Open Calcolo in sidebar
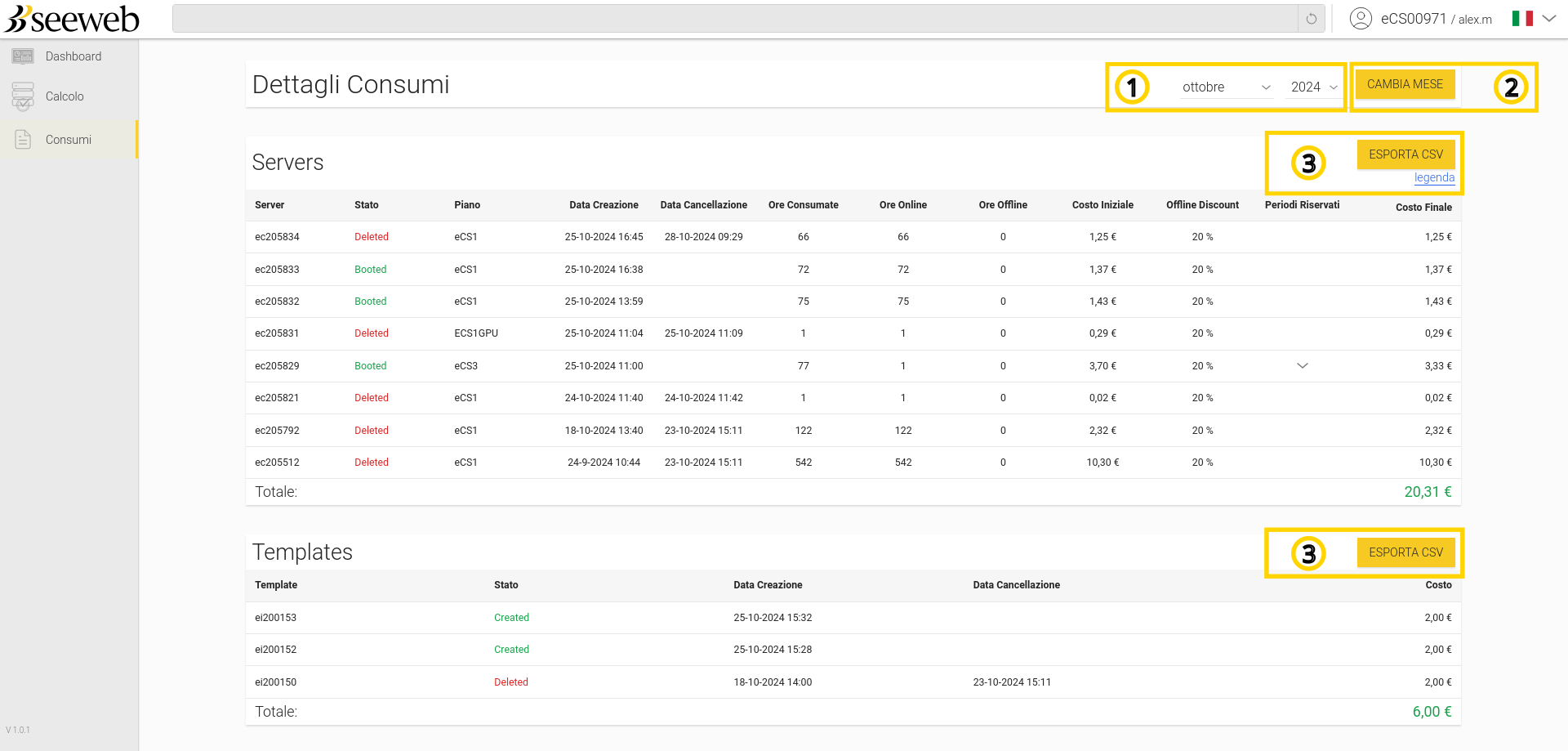The image size is (1568, 751). coord(69,96)
